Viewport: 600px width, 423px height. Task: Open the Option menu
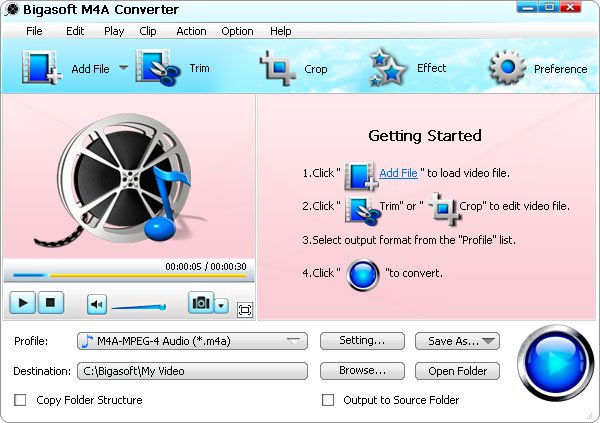(x=237, y=31)
